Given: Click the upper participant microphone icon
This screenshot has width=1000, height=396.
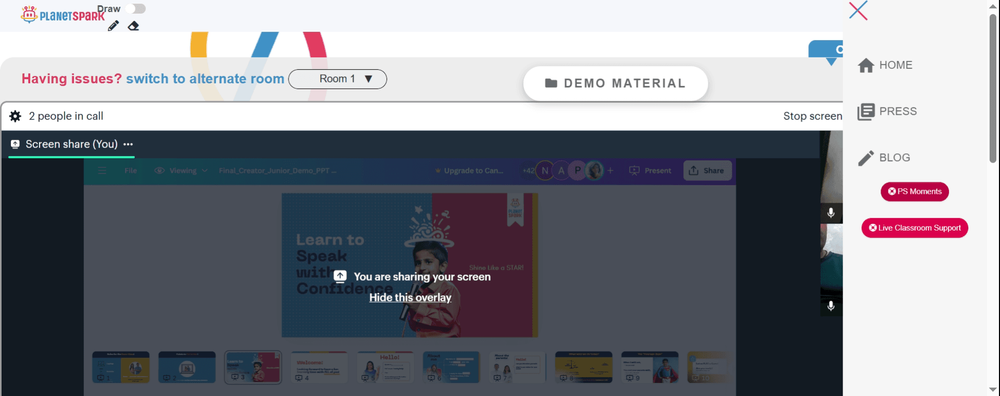Looking at the screenshot, I should point(831,213).
